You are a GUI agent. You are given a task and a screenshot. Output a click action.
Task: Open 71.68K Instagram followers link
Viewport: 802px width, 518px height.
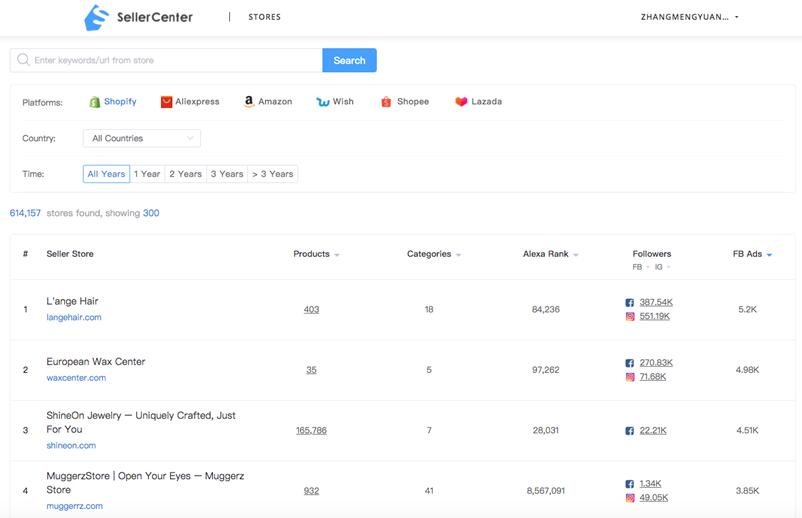coord(653,377)
